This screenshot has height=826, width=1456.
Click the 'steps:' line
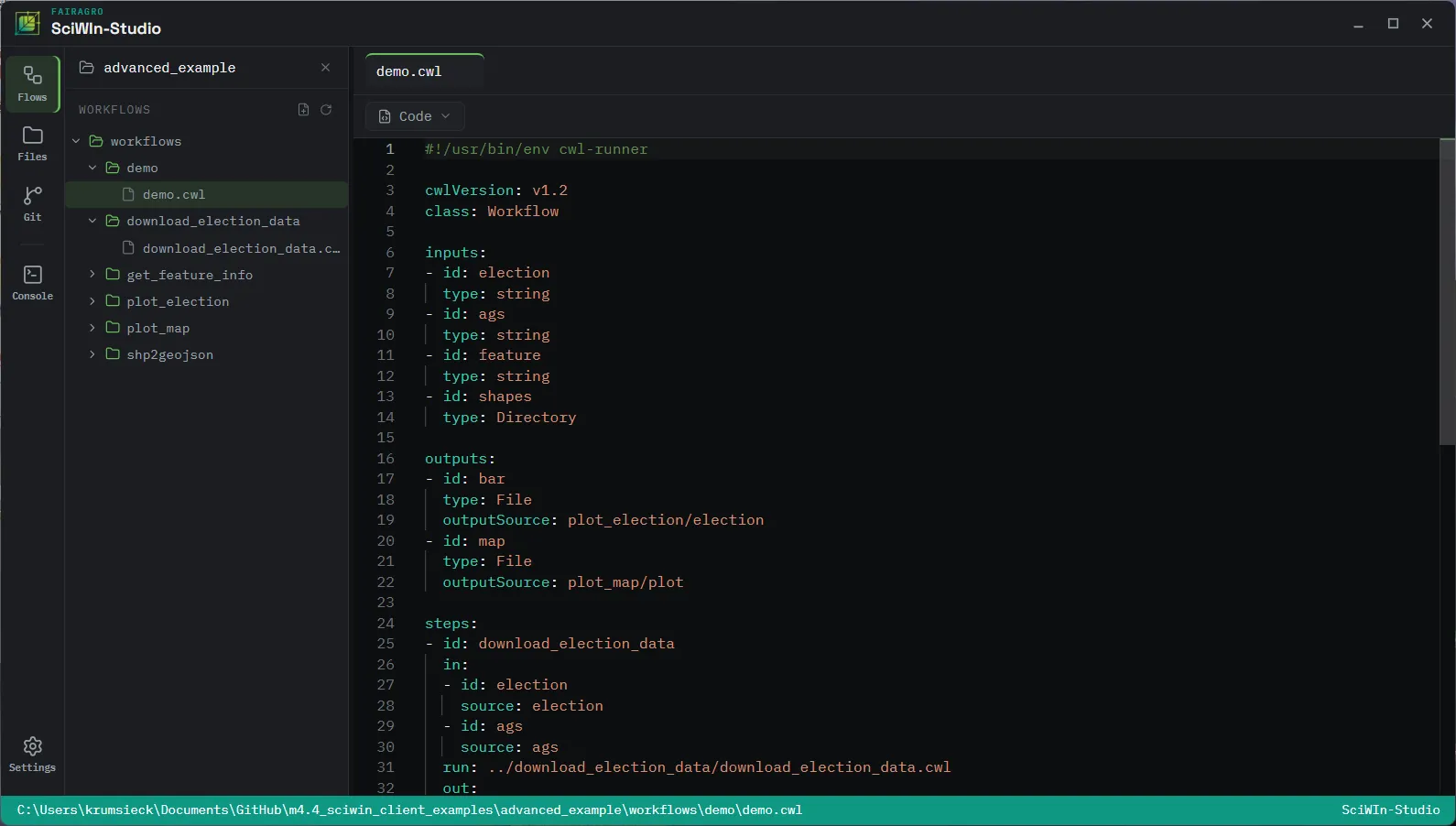point(451,624)
